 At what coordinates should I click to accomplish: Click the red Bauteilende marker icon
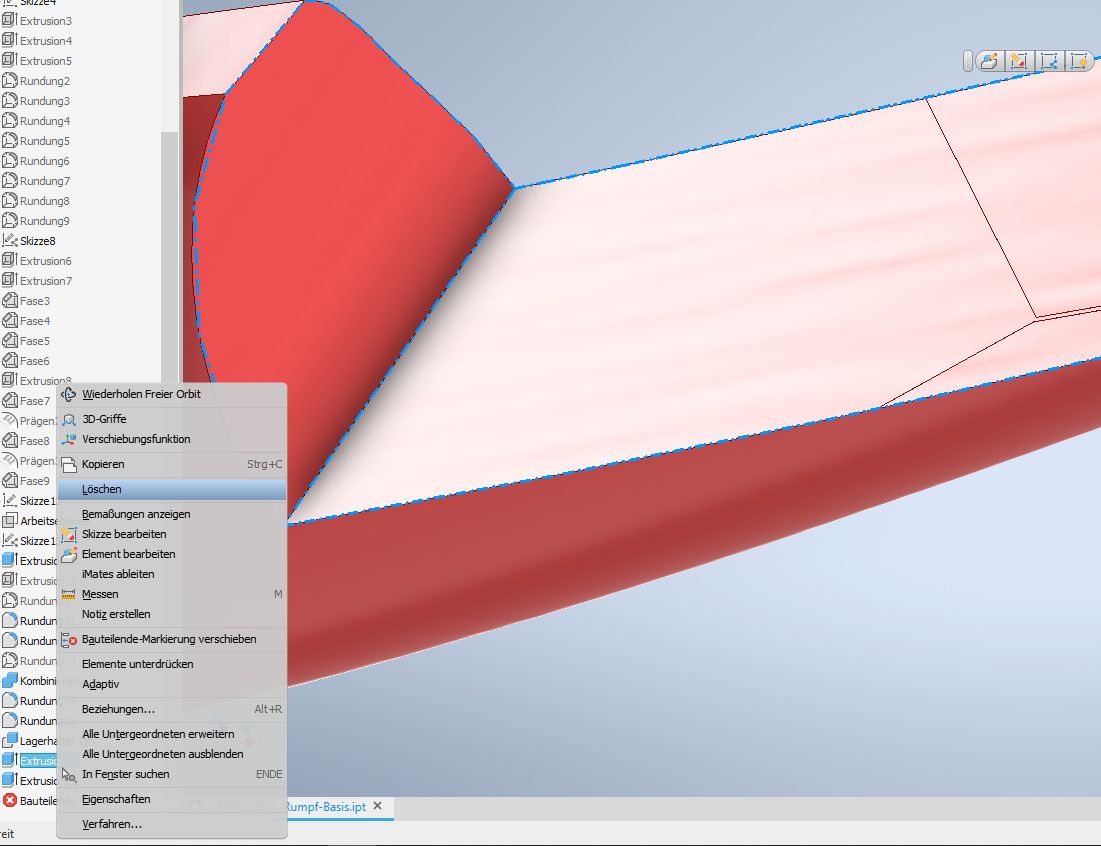[10, 801]
